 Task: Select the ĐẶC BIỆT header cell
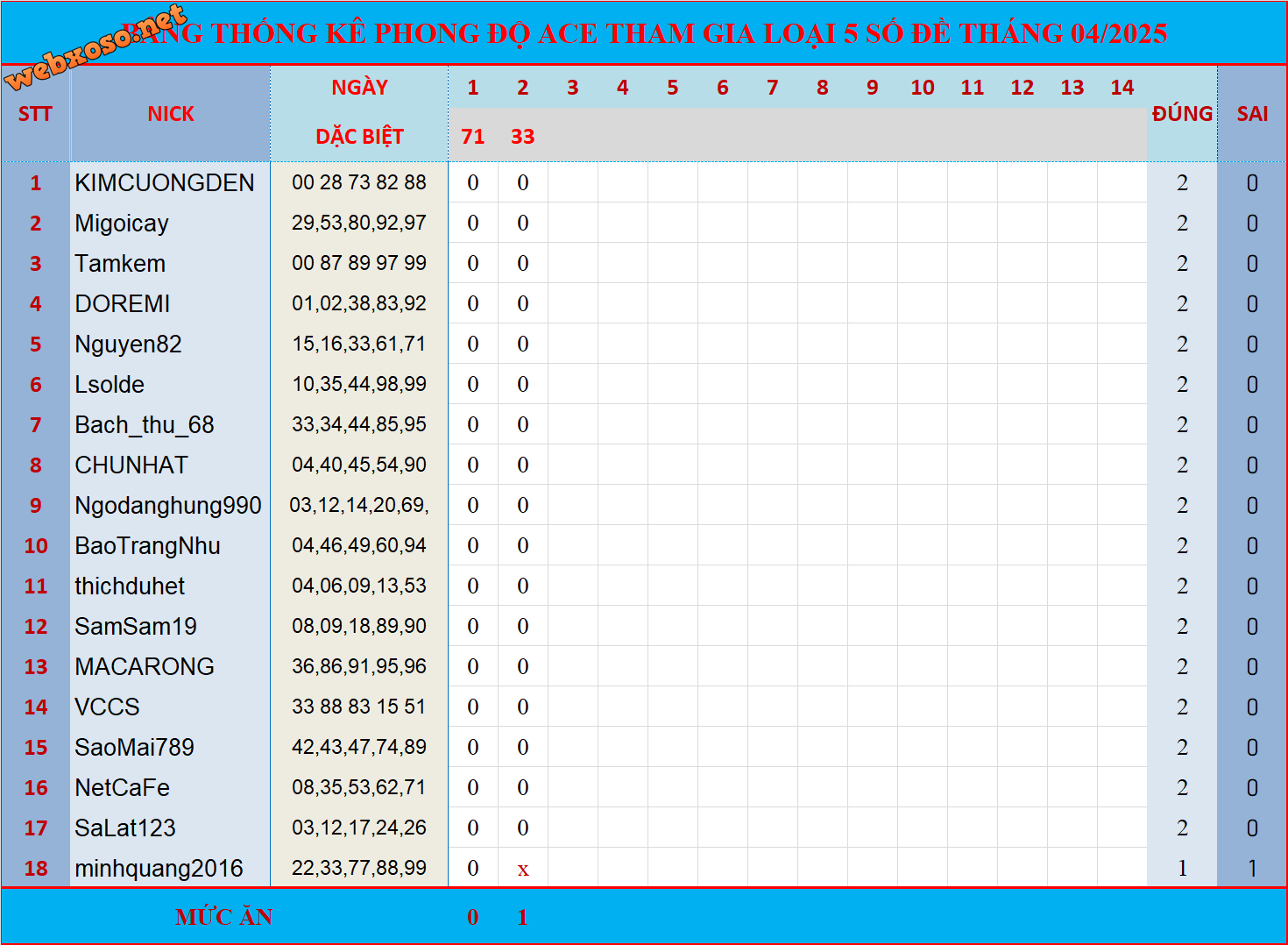[359, 137]
